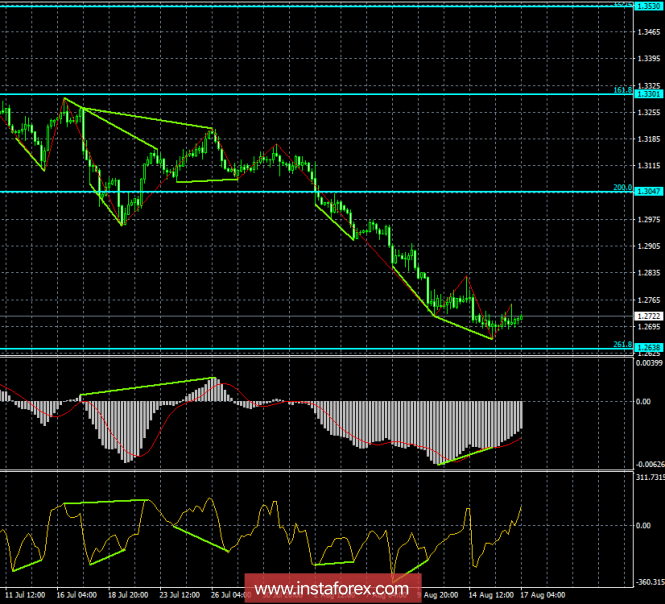Viewport: 665px width, 604px height.
Task: Click the CCI lower bound label -360.315
Action: point(650,582)
